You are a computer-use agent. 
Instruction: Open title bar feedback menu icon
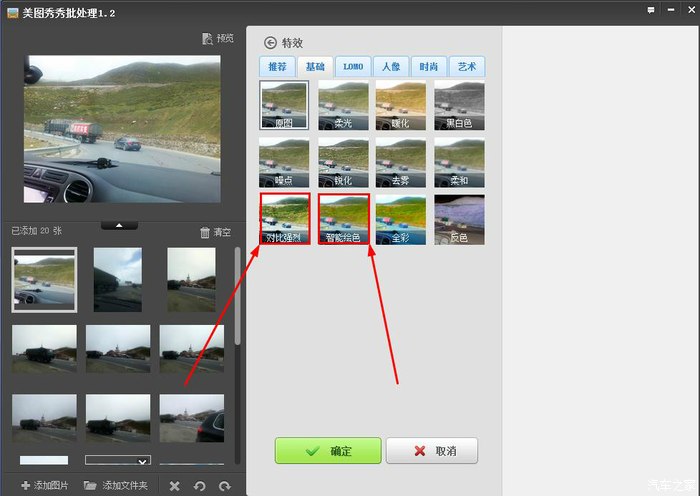tap(650, 9)
